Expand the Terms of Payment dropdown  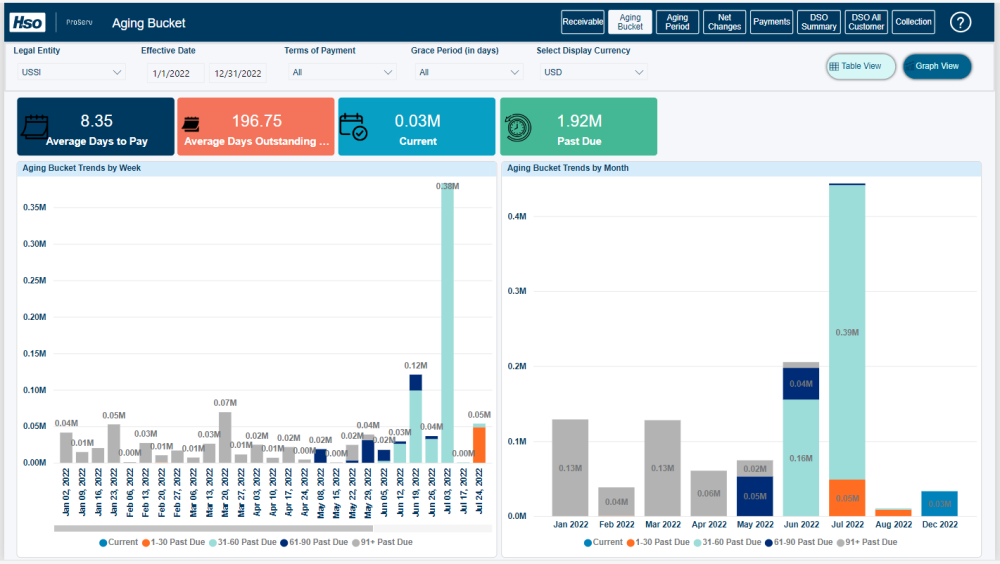(x=341, y=72)
